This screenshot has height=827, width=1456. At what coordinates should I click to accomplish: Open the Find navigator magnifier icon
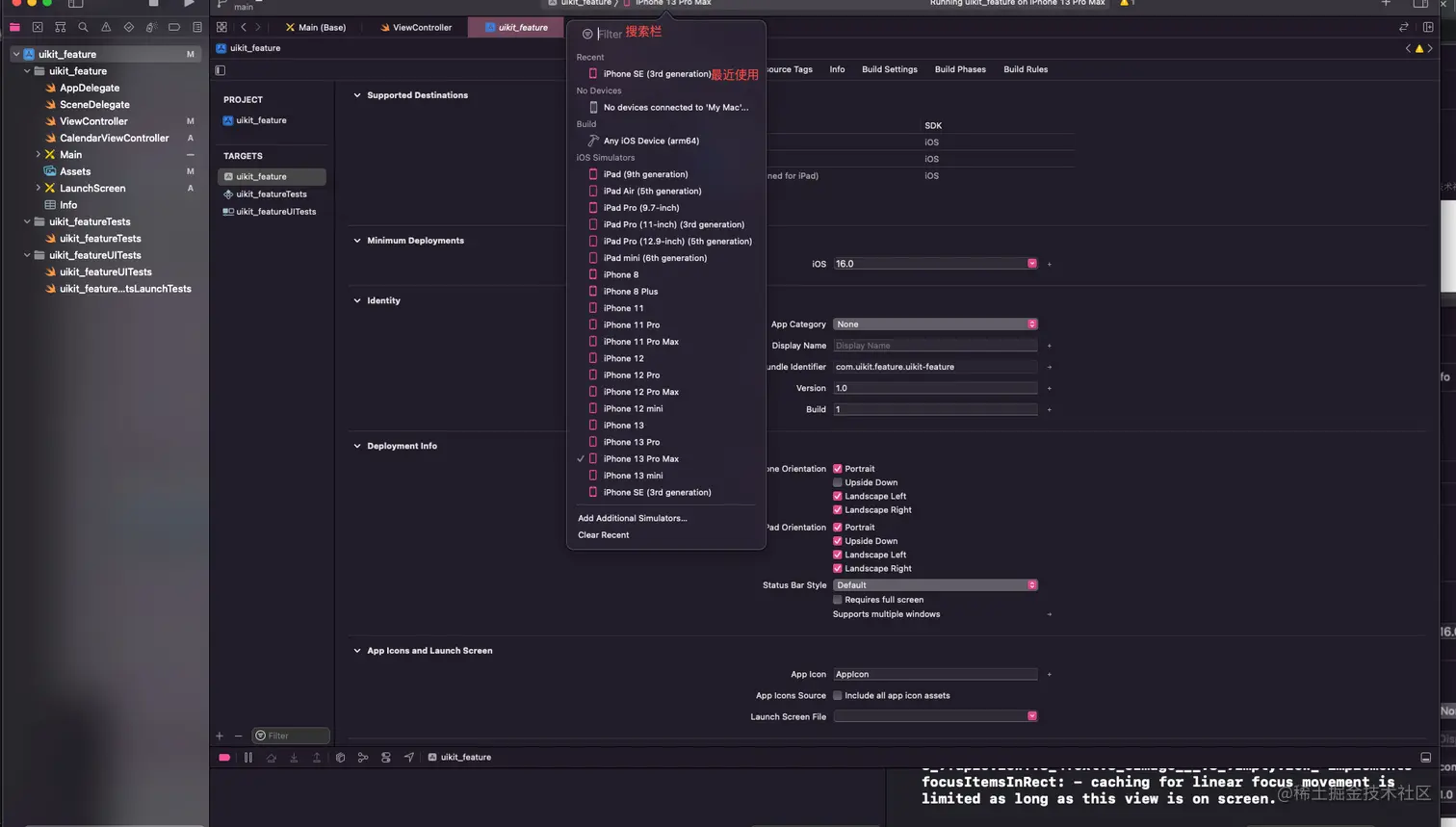(x=83, y=27)
